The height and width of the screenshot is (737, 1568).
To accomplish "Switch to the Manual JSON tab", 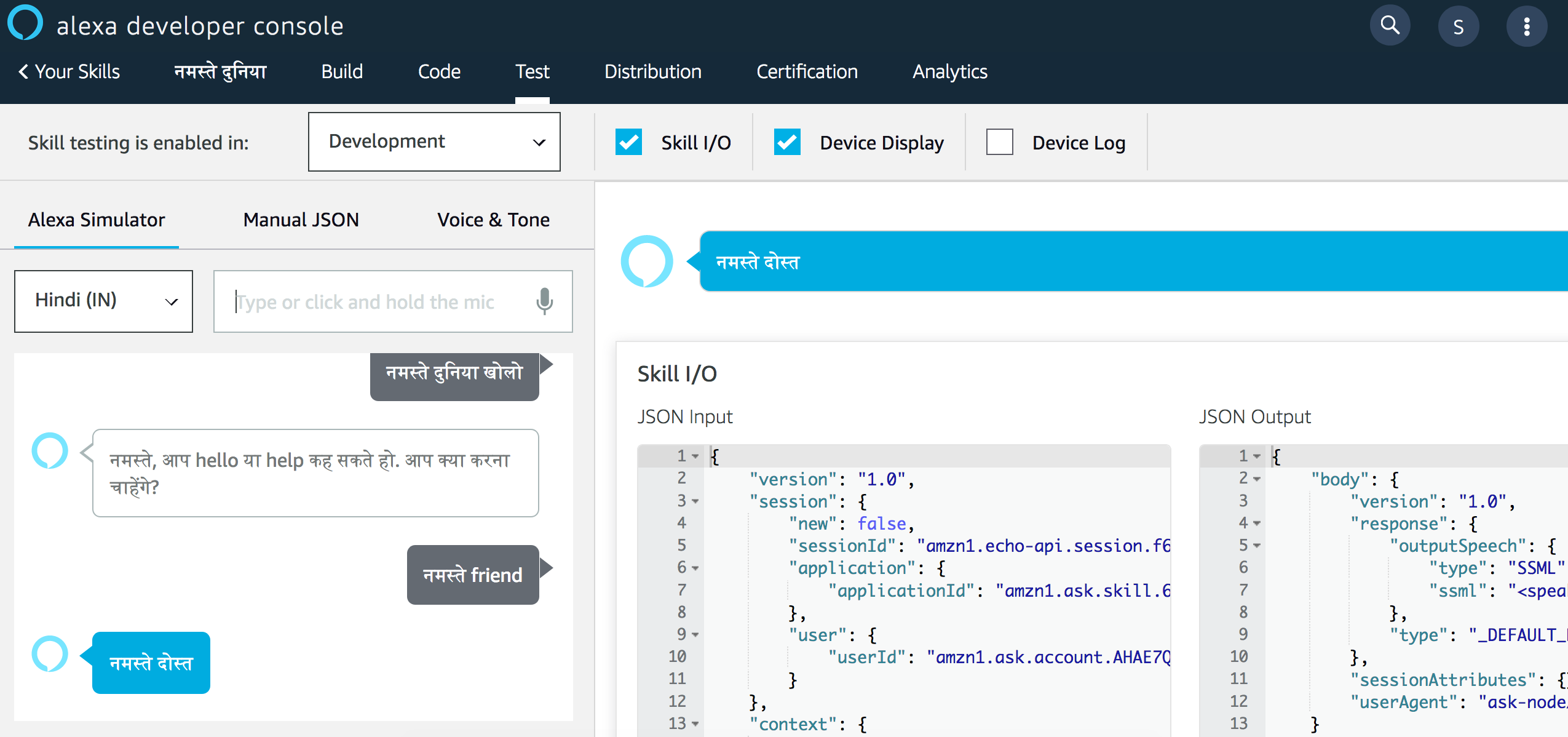I will [x=301, y=220].
